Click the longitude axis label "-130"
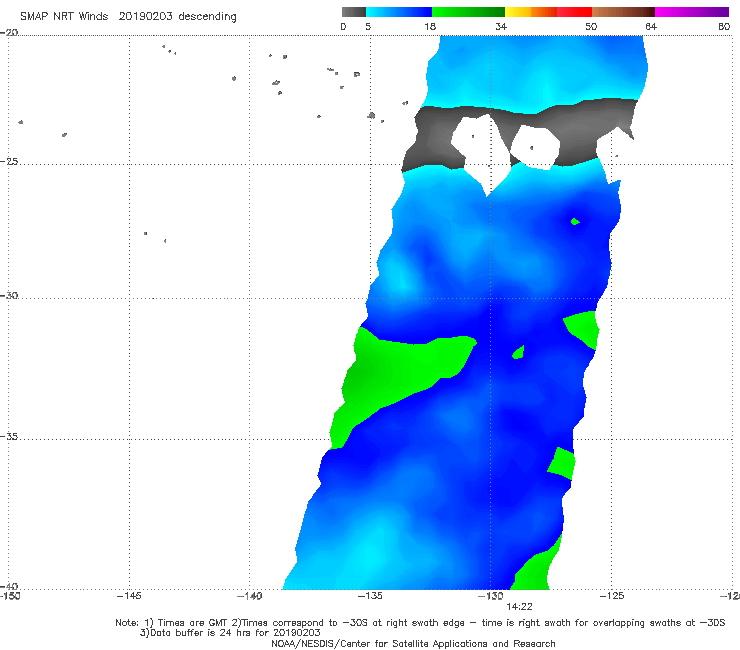 [491, 596]
